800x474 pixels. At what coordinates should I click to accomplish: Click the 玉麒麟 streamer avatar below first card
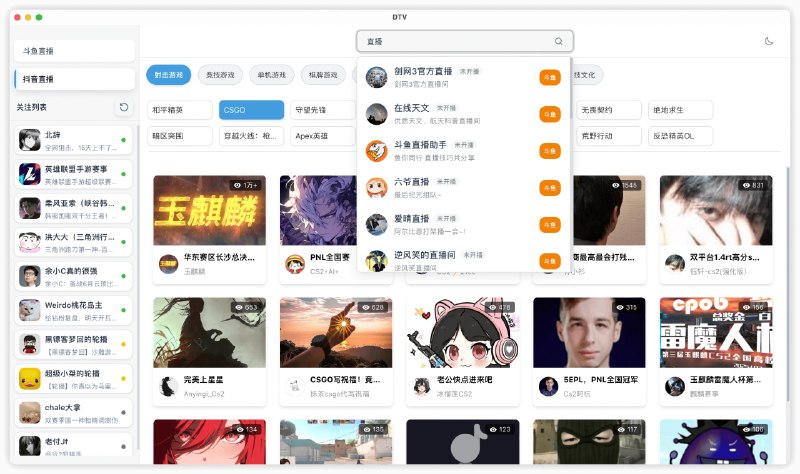(168, 264)
